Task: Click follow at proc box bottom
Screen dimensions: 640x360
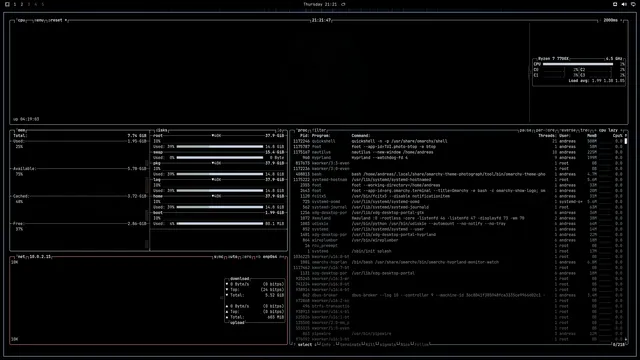Action: click(x=421, y=344)
